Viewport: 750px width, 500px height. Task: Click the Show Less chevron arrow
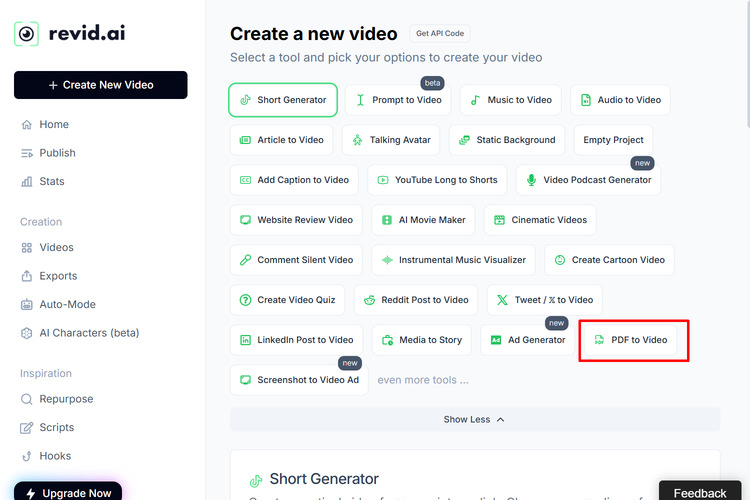[x=500, y=420]
